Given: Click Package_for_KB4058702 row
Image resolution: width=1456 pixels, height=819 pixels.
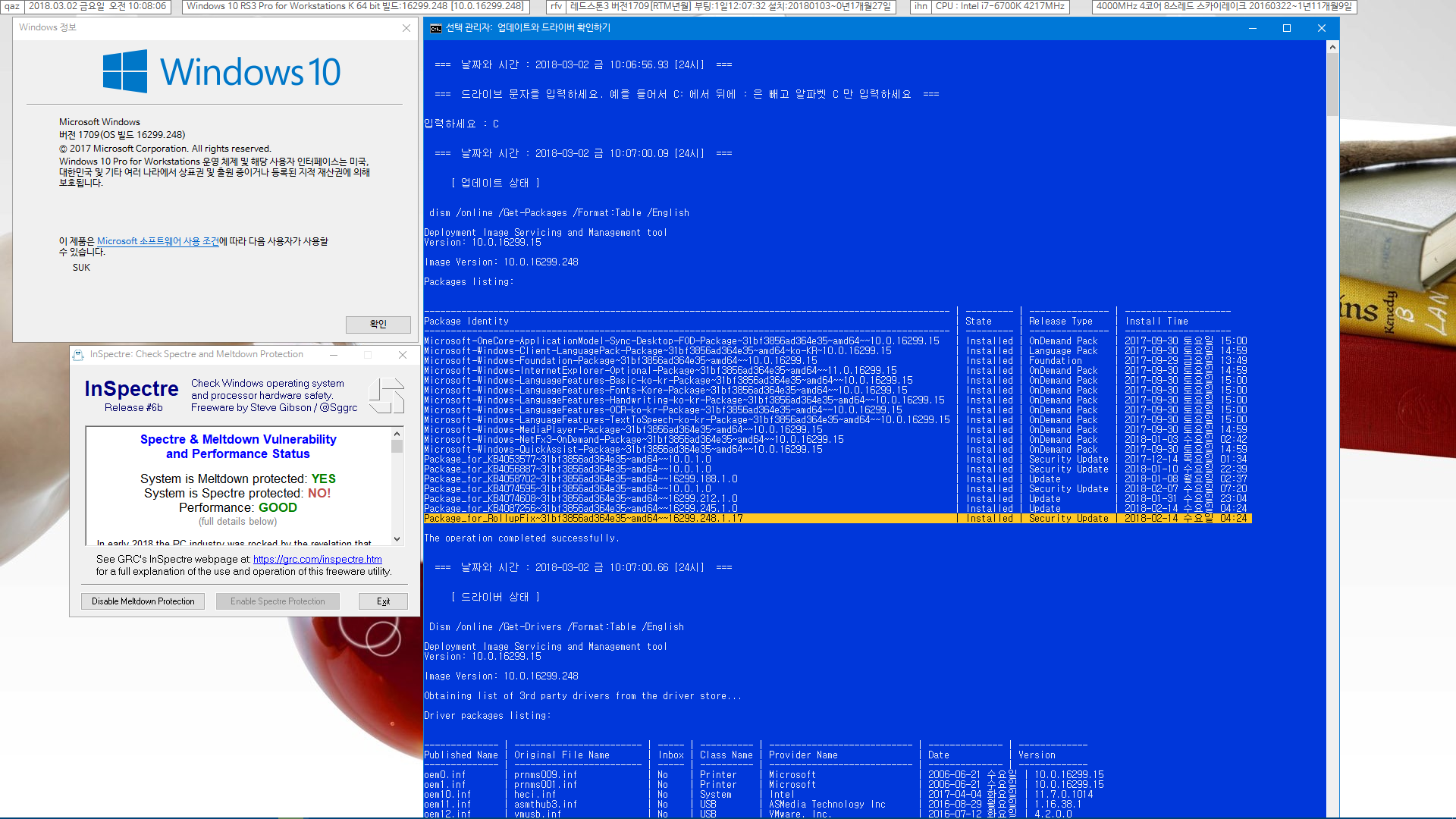Looking at the screenshot, I should (x=836, y=479).
